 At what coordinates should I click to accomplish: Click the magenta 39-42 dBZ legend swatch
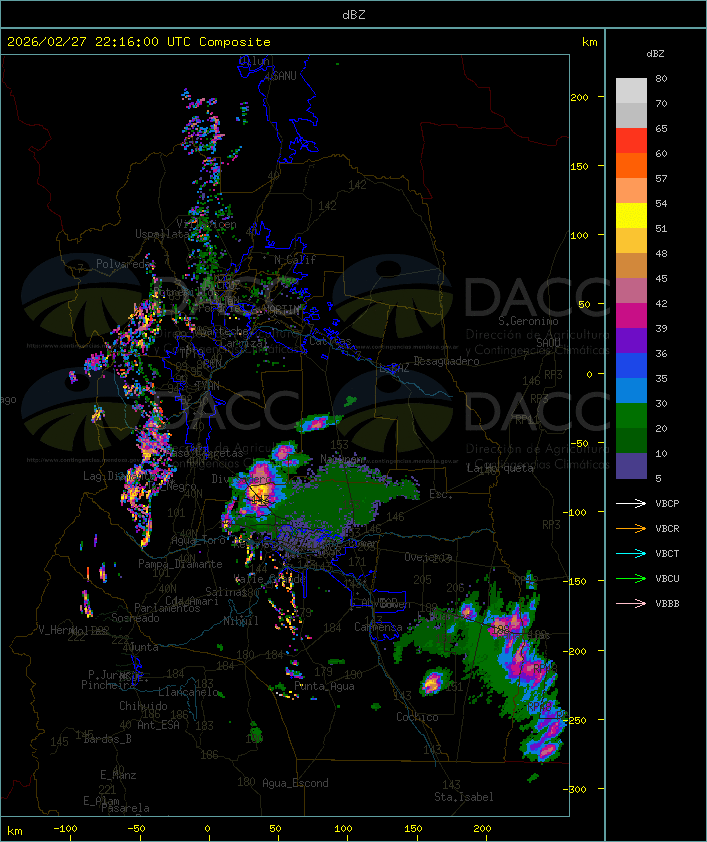click(x=631, y=316)
